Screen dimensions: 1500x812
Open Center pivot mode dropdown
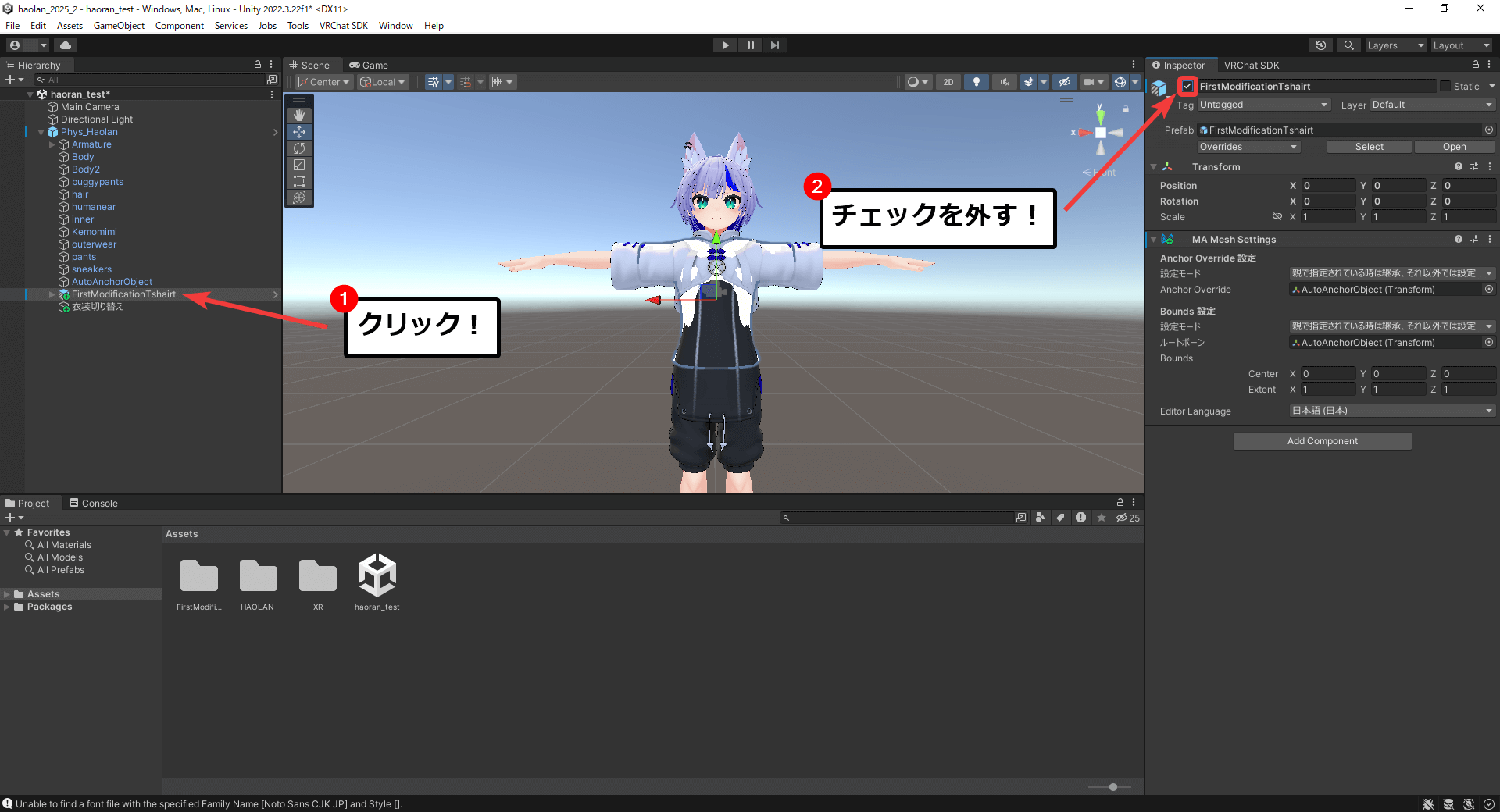[323, 82]
